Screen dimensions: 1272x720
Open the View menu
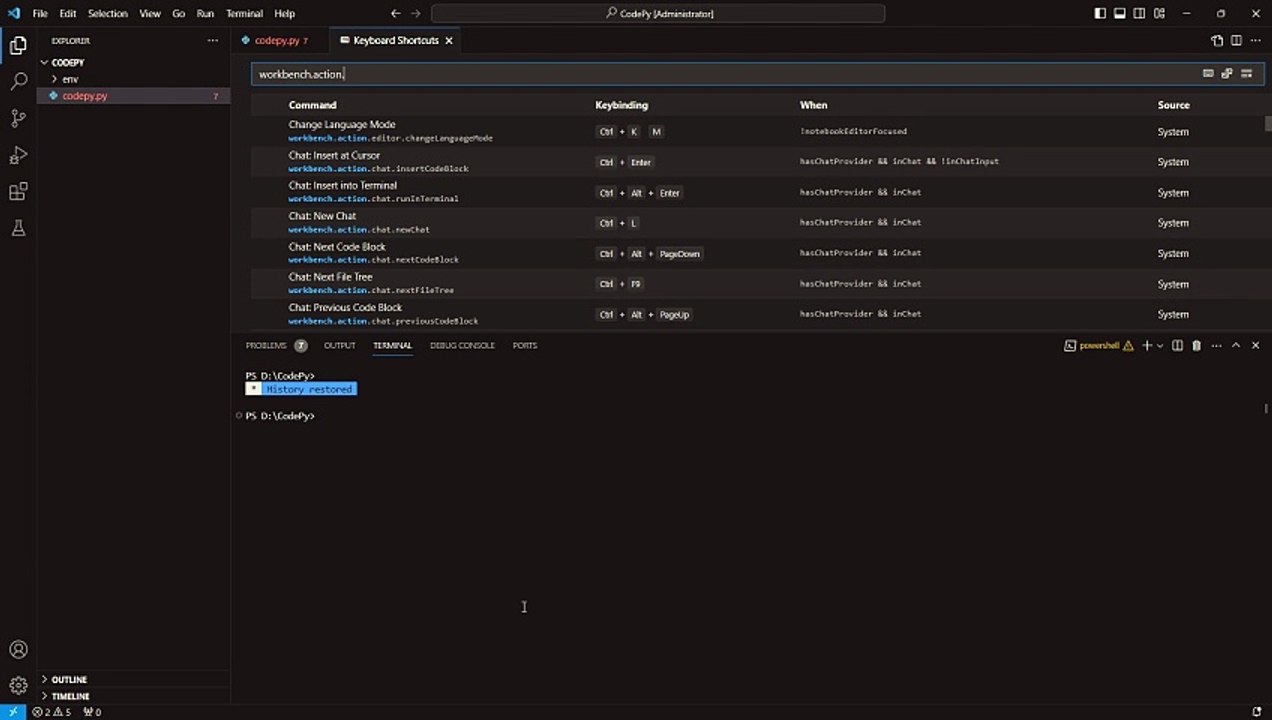(150, 14)
